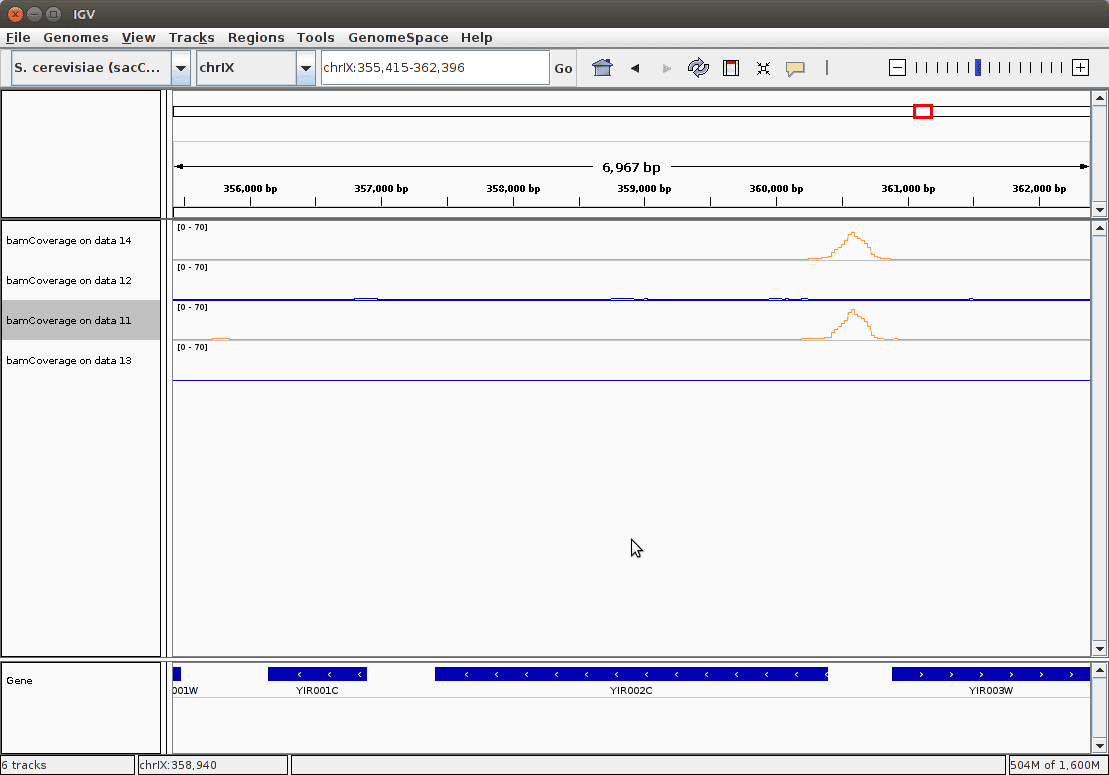Toggle the yellow popup behavior icon

pos(795,68)
